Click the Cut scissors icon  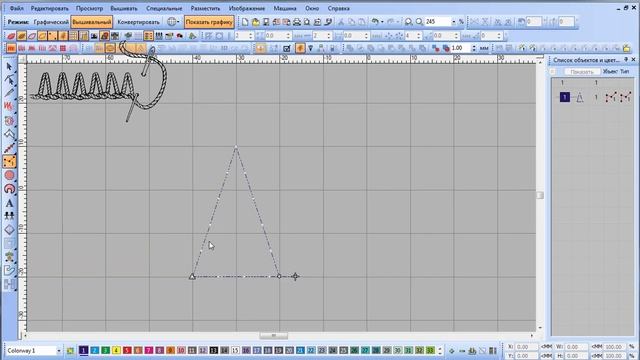point(341,22)
